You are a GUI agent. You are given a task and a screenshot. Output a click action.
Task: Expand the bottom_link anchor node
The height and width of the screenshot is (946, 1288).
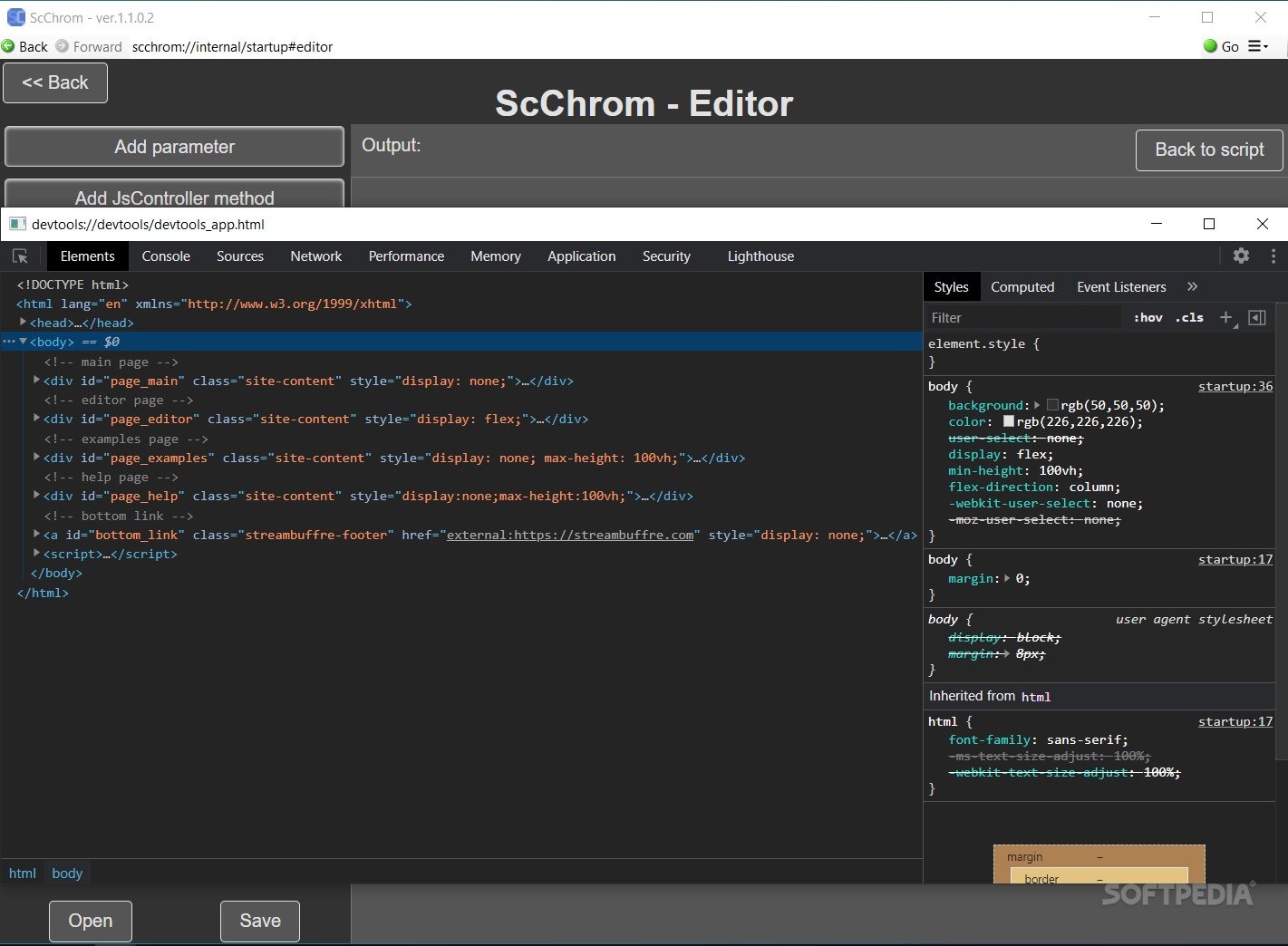pyautogui.click(x=36, y=534)
